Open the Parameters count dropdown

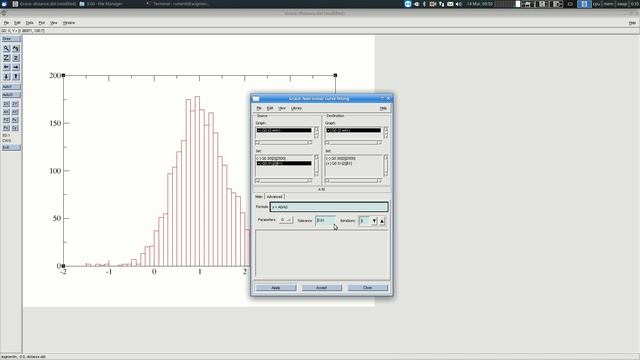(286, 220)
